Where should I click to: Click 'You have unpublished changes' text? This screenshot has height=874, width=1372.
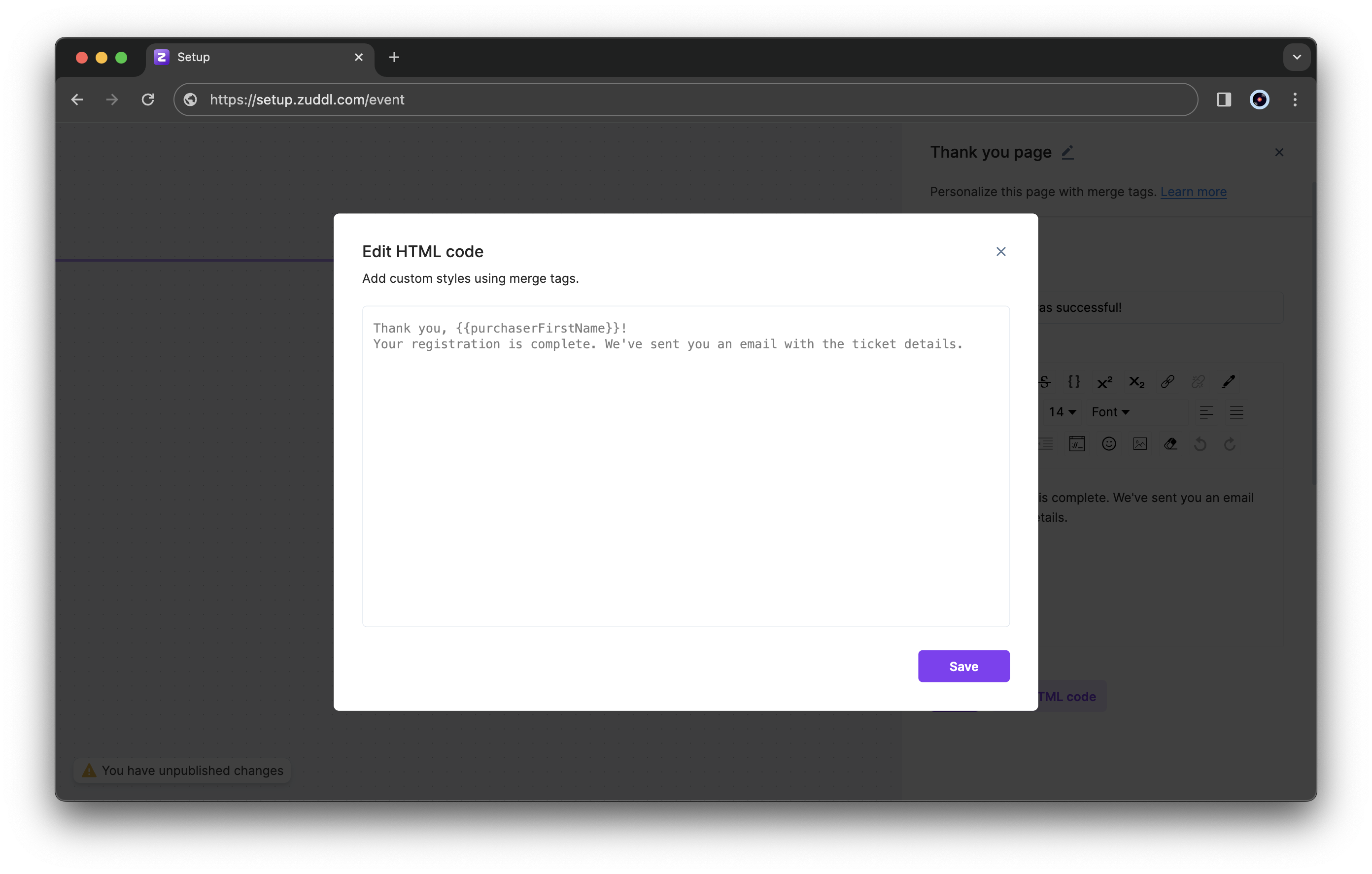[193, 771]
